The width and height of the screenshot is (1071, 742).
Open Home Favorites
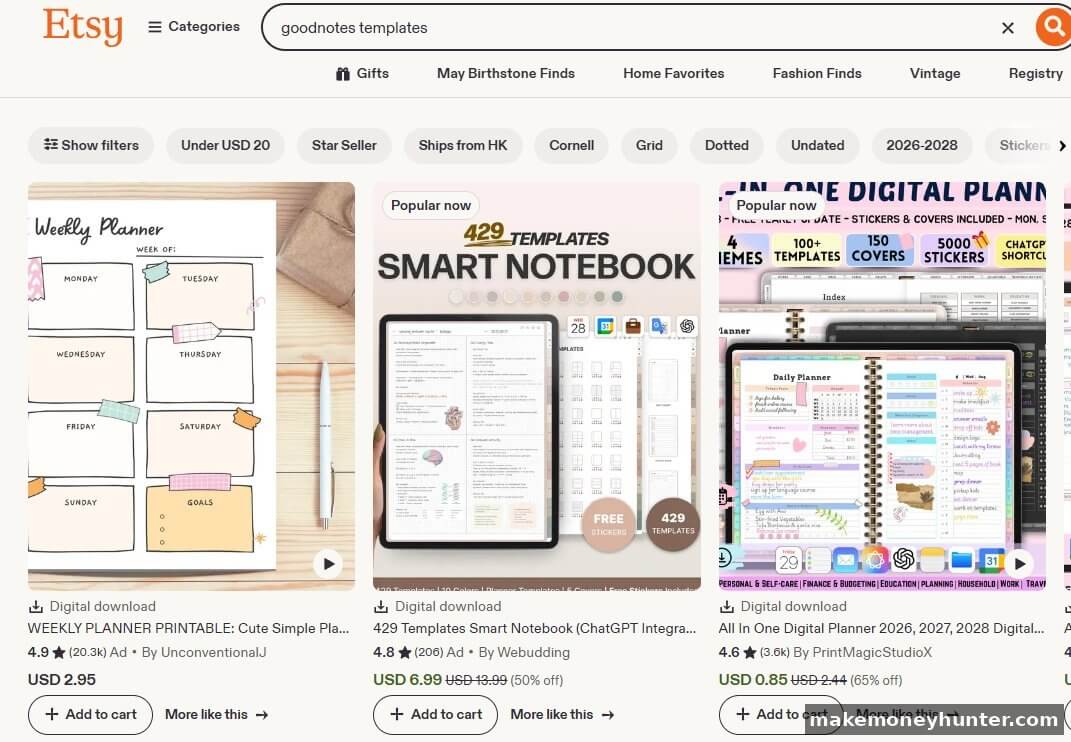click(673, 73)
